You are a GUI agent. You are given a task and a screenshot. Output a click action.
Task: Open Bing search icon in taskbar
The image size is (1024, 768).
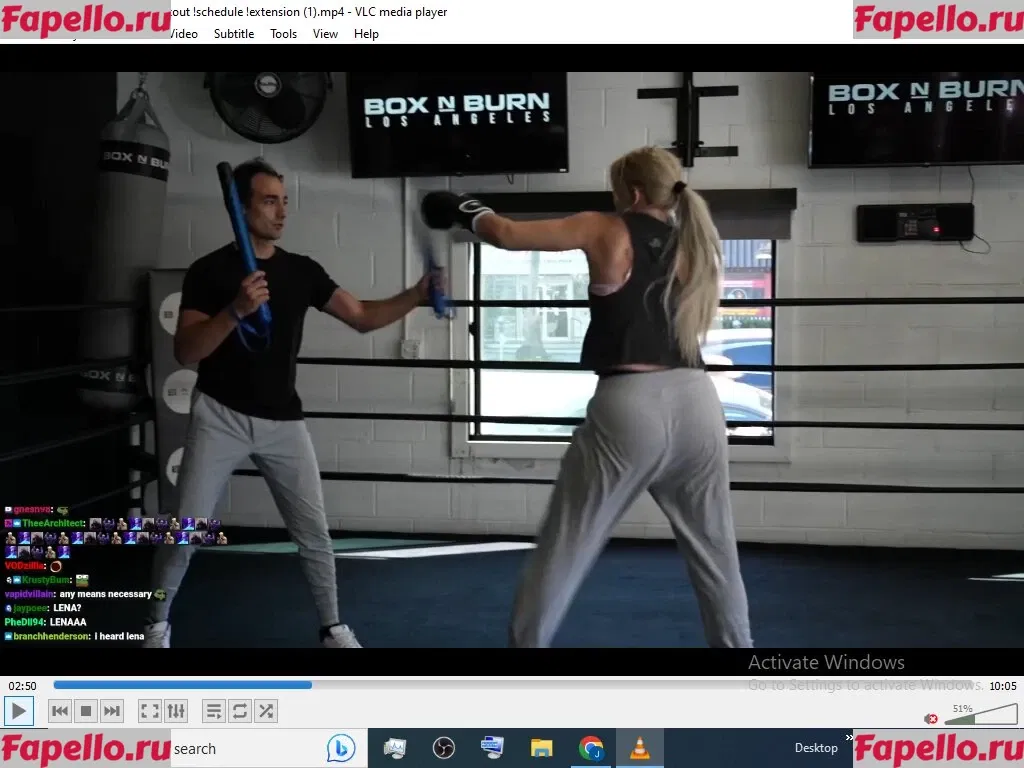(x=341, y=748)
